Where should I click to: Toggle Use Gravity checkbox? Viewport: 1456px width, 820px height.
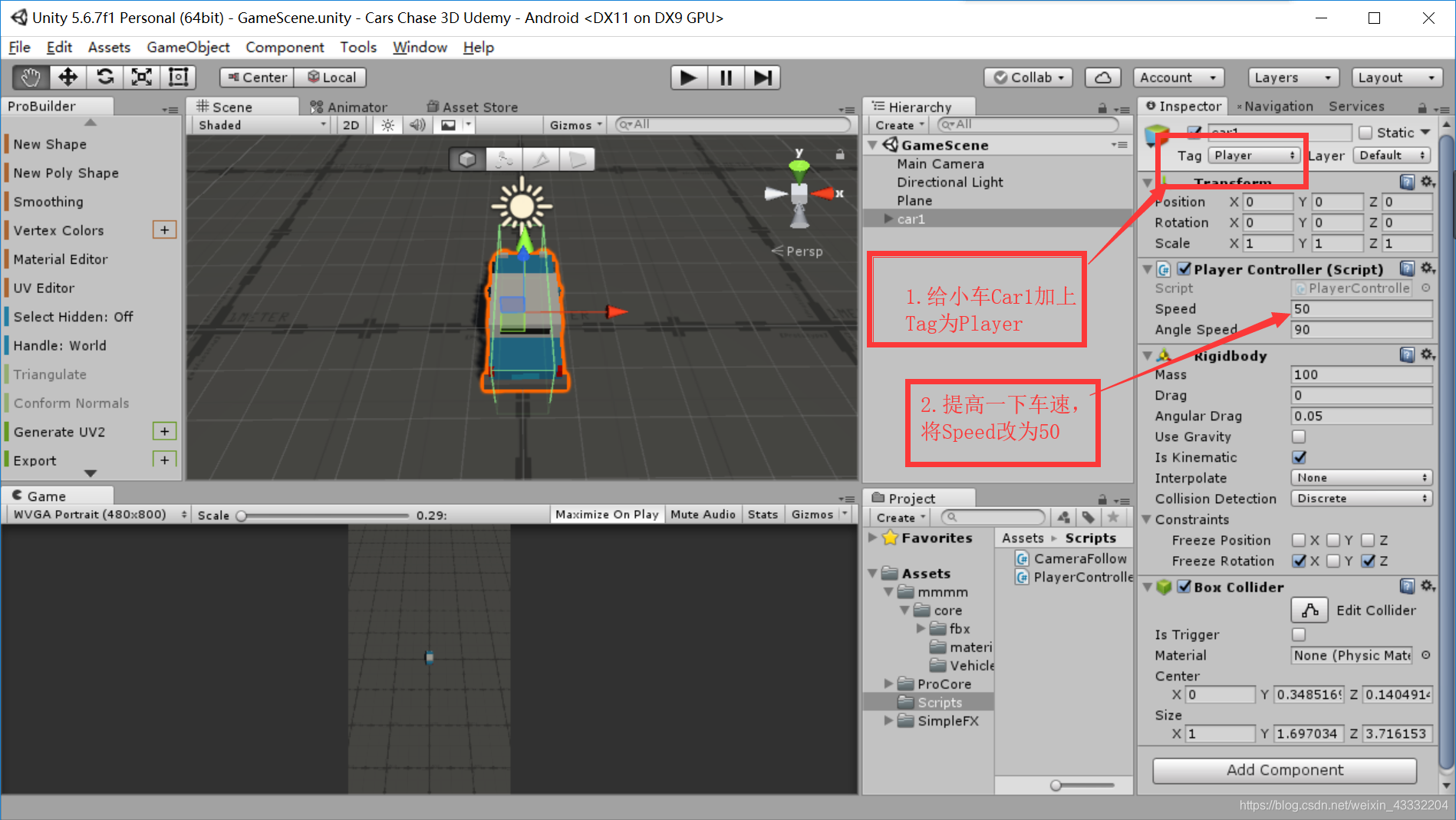click(x=1299, y=436)
